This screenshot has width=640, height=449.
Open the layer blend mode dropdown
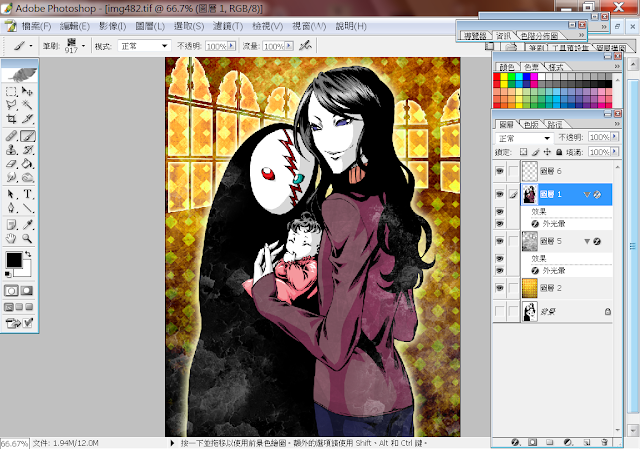tap(524, 138)
